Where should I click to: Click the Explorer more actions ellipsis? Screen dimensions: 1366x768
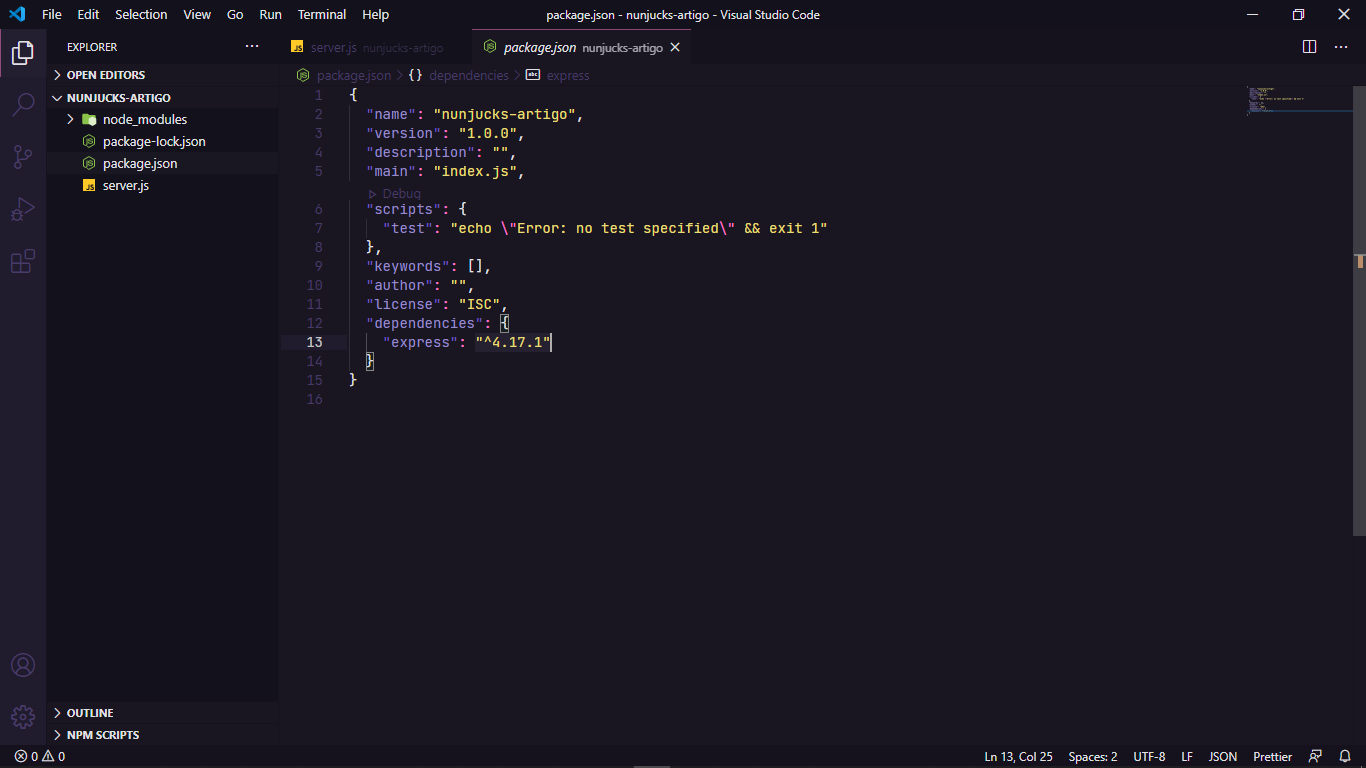coord(252,47)
